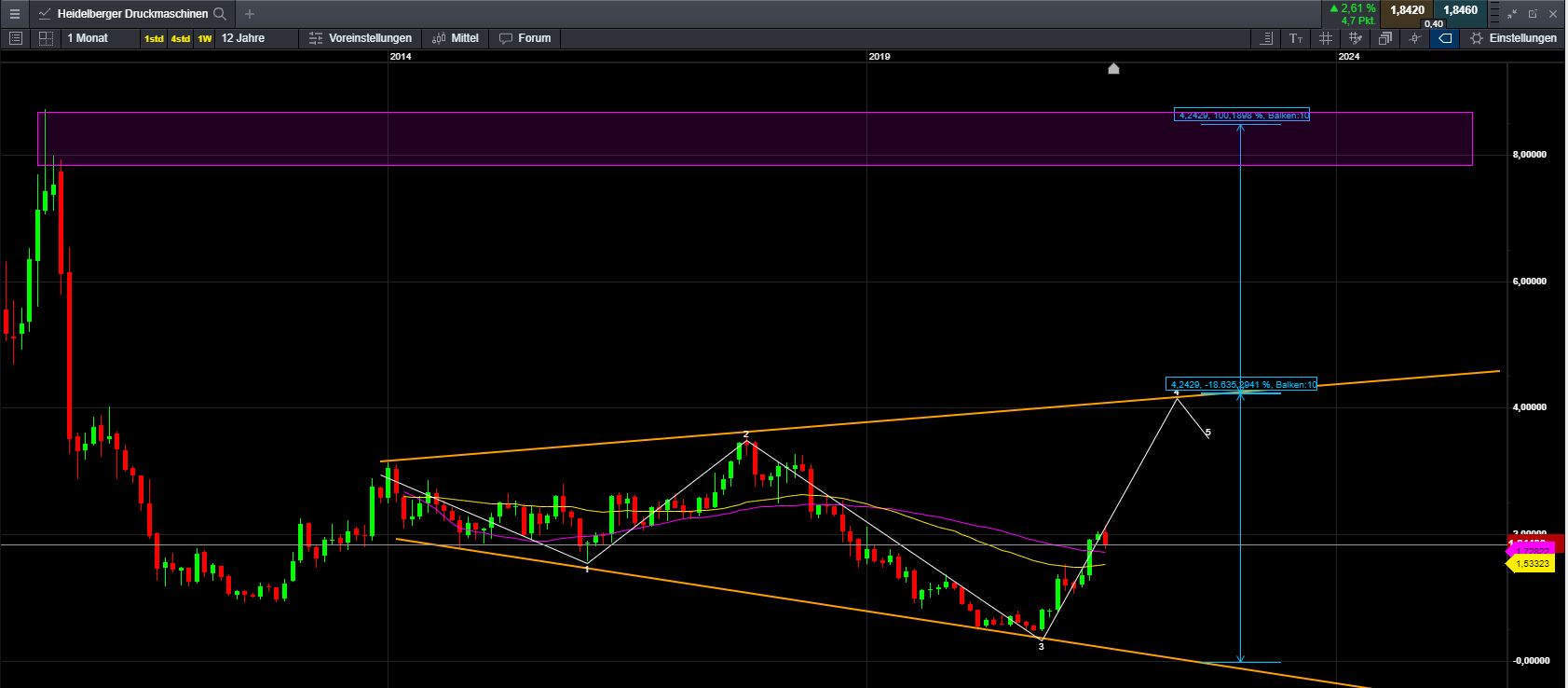Click the 6,00000 price axis label
Image resolution: width=1568 pixels, height=688 pixels.
[1529, 282]
